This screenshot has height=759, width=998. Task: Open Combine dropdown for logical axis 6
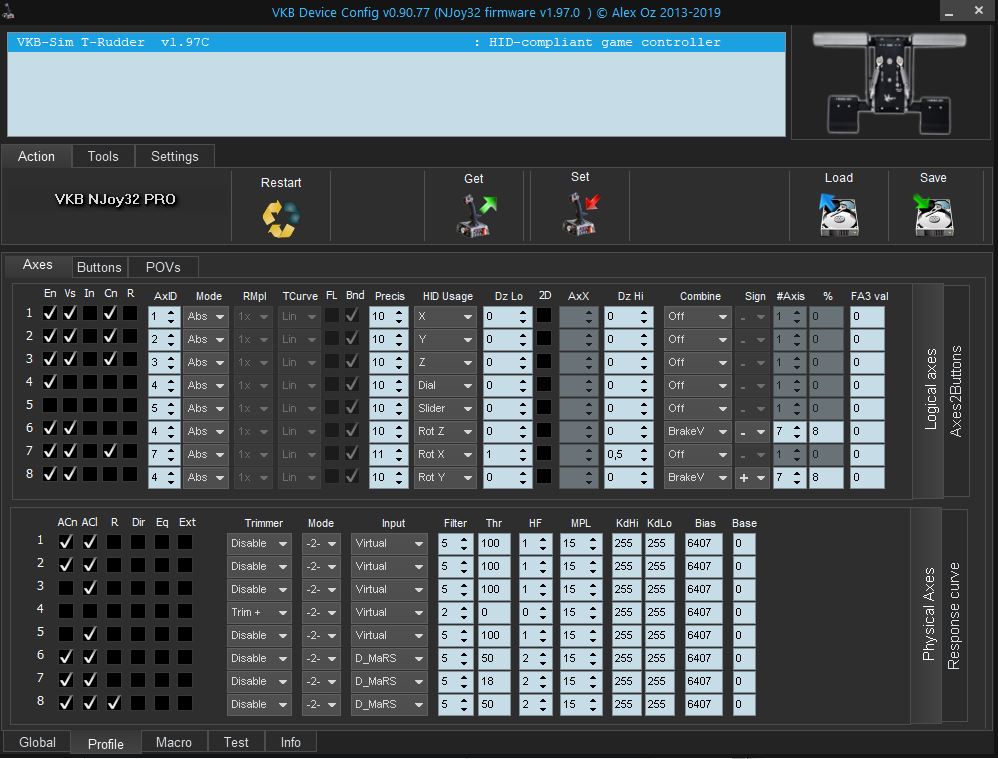coord(697,431)
